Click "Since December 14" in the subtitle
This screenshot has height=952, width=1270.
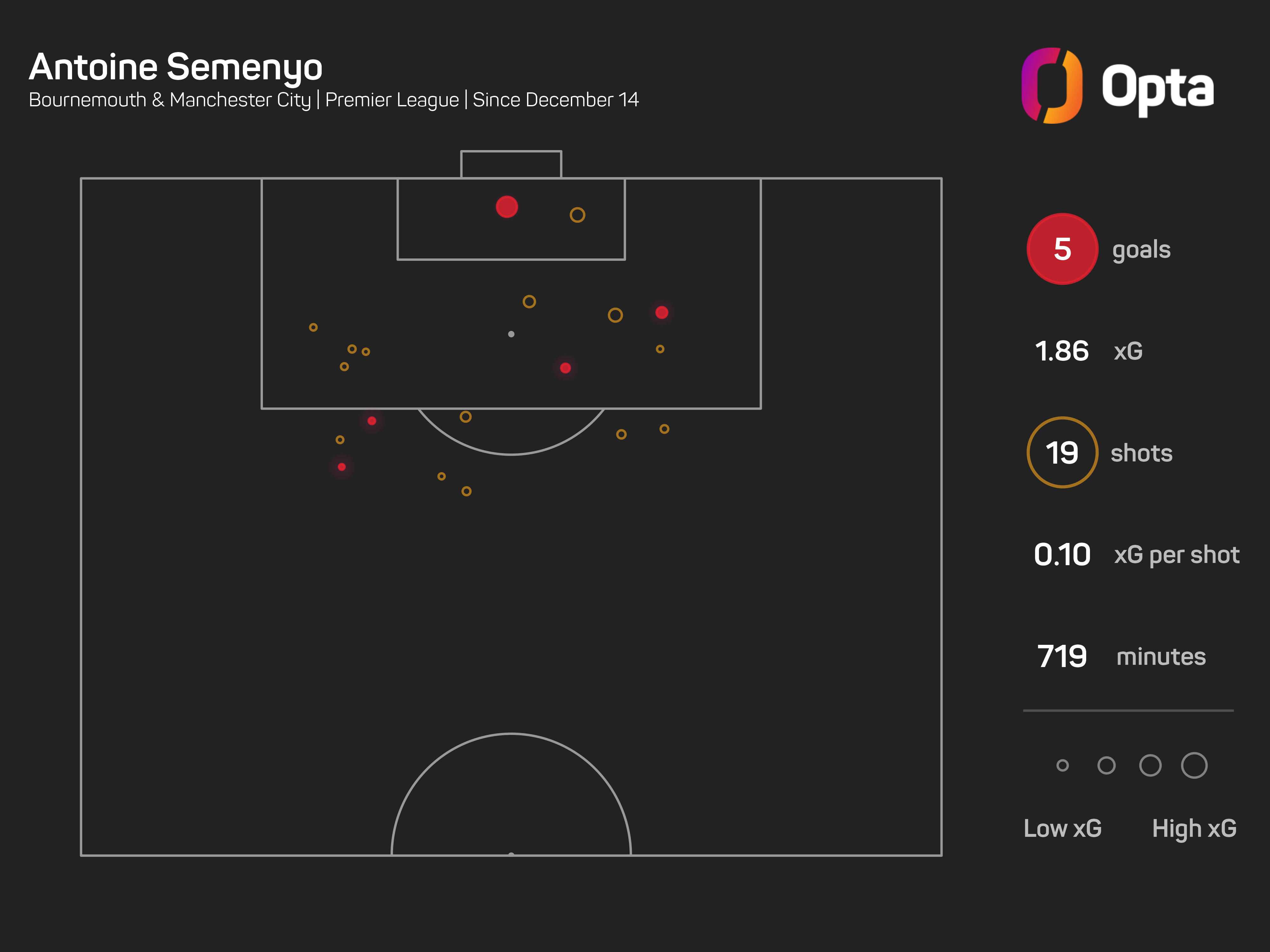point(555,100)
